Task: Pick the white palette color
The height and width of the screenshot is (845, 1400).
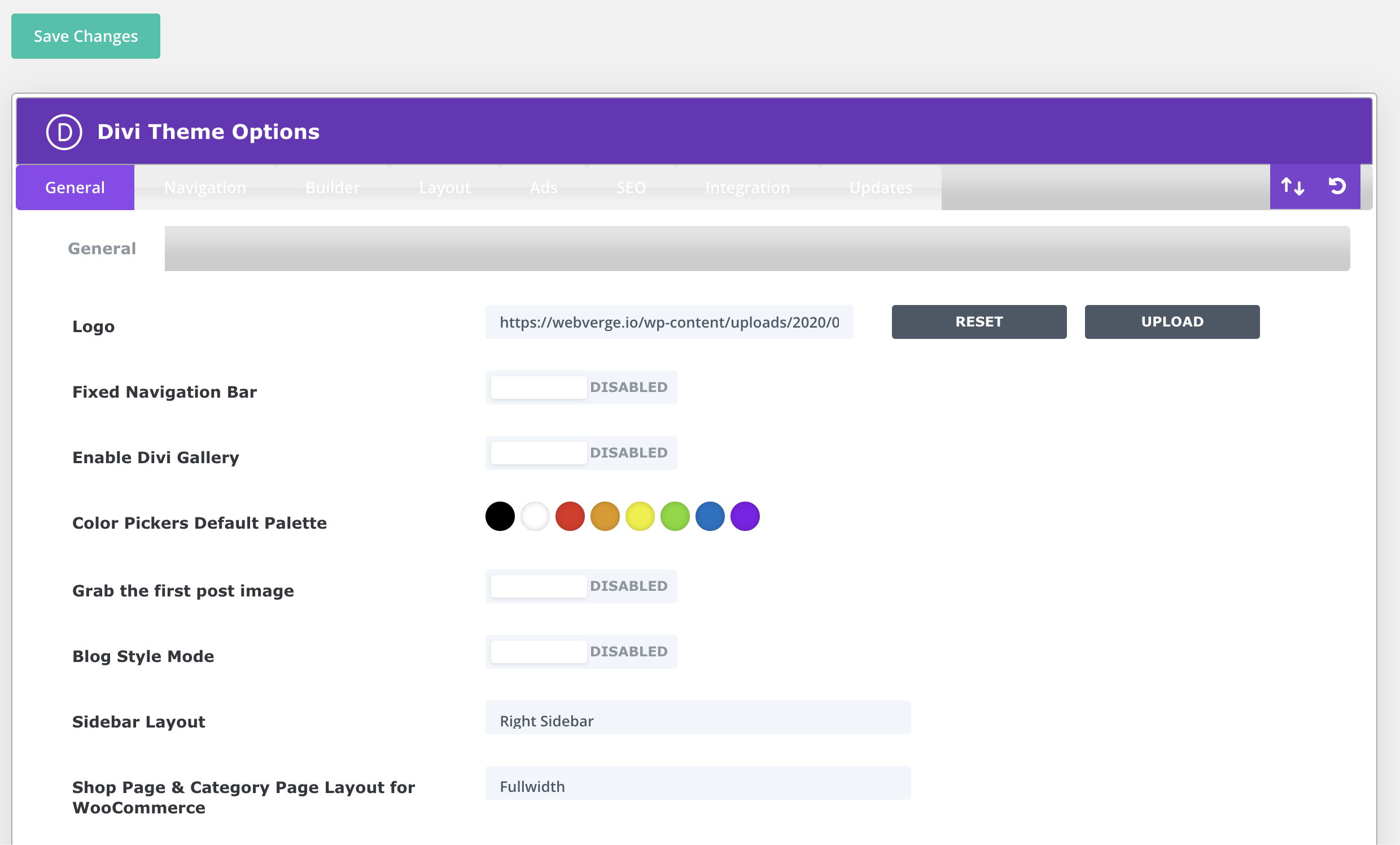Action: pyautogui.click(x=535, y=516)
